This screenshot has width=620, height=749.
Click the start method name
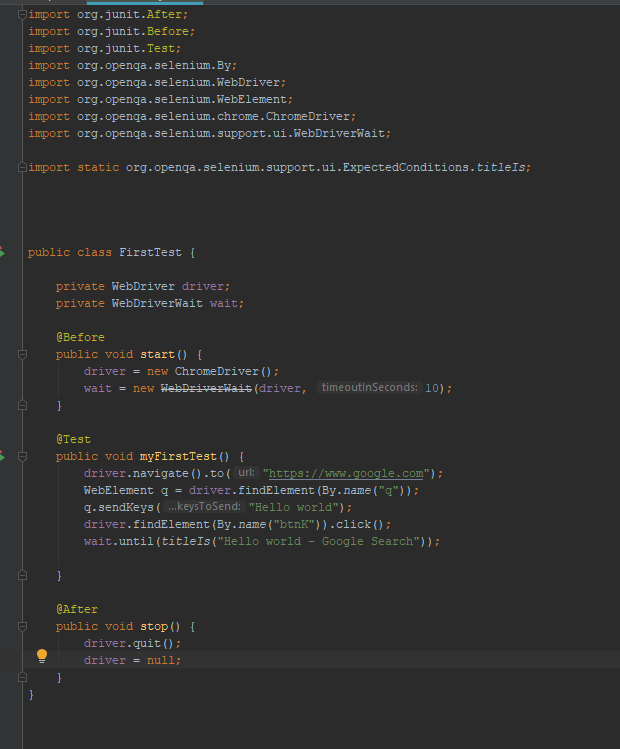coord(157,354)
